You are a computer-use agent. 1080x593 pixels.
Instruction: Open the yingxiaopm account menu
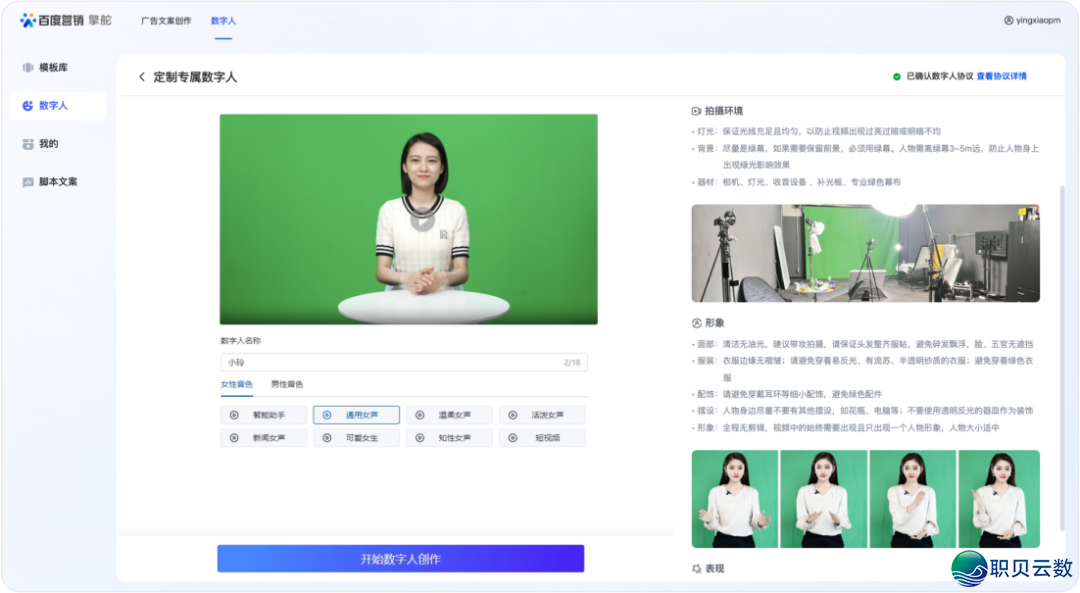pyautogui.click(x=1034, y=19)
